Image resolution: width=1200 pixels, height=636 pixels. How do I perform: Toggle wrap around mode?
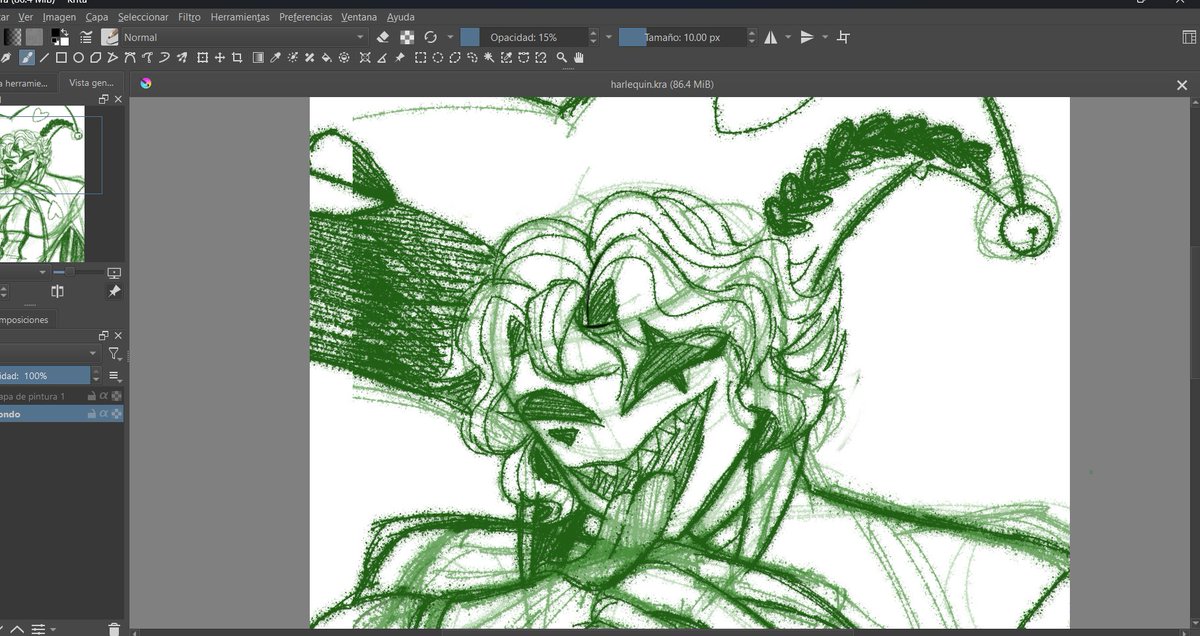pos(843,37)
